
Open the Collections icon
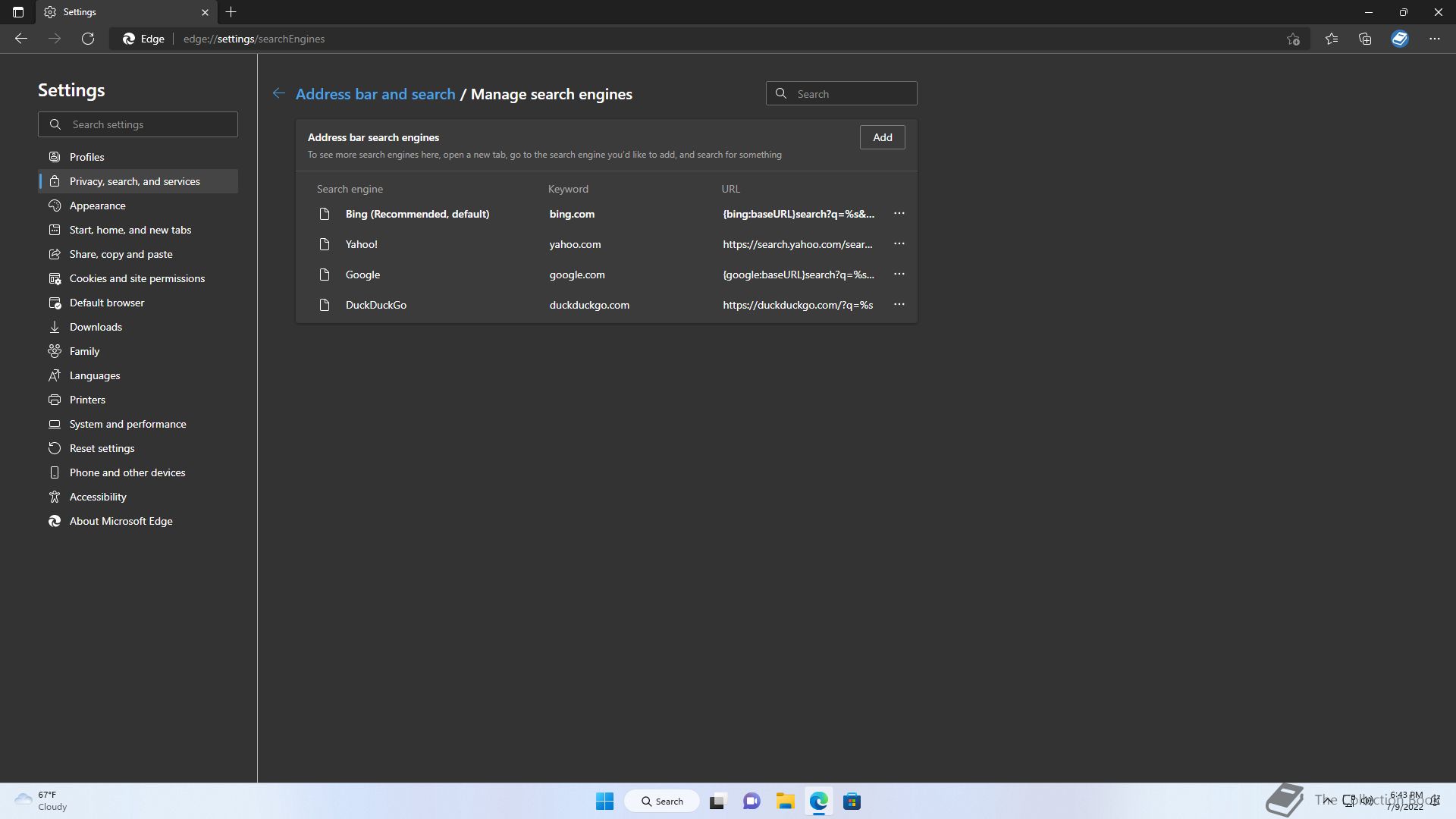[x=1365, y=39]
